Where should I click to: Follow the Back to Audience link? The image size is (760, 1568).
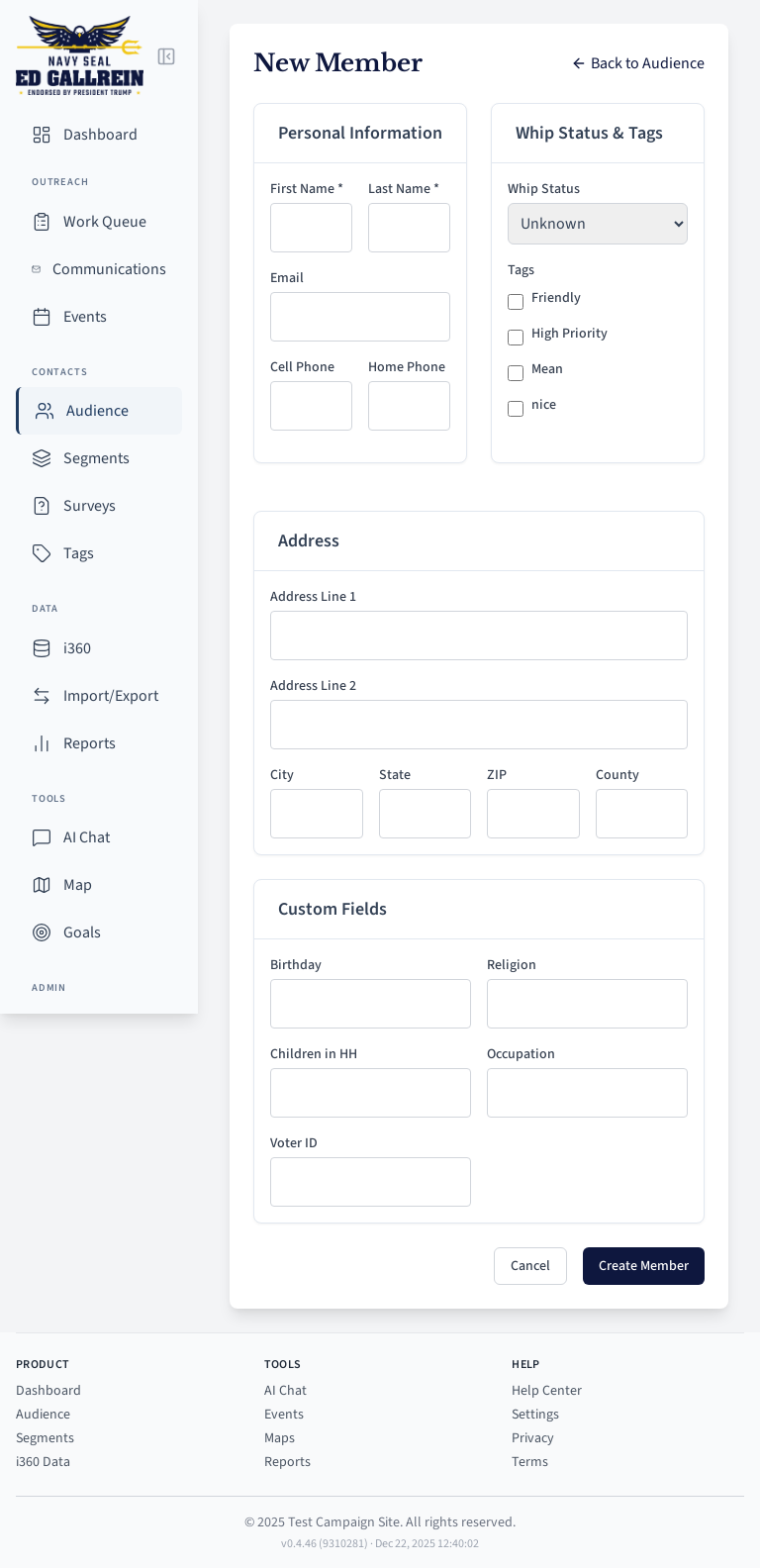coord(638,63)
